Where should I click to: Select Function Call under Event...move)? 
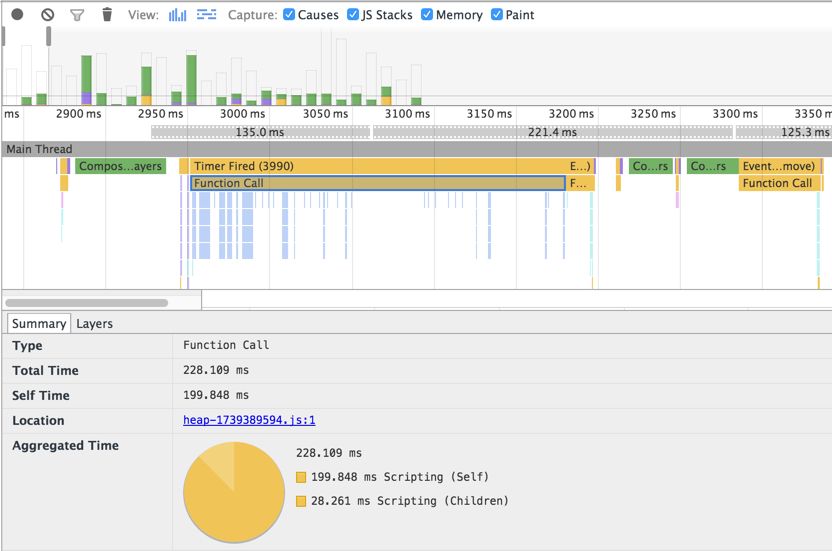pyautogui.click(x=779, y=183)
